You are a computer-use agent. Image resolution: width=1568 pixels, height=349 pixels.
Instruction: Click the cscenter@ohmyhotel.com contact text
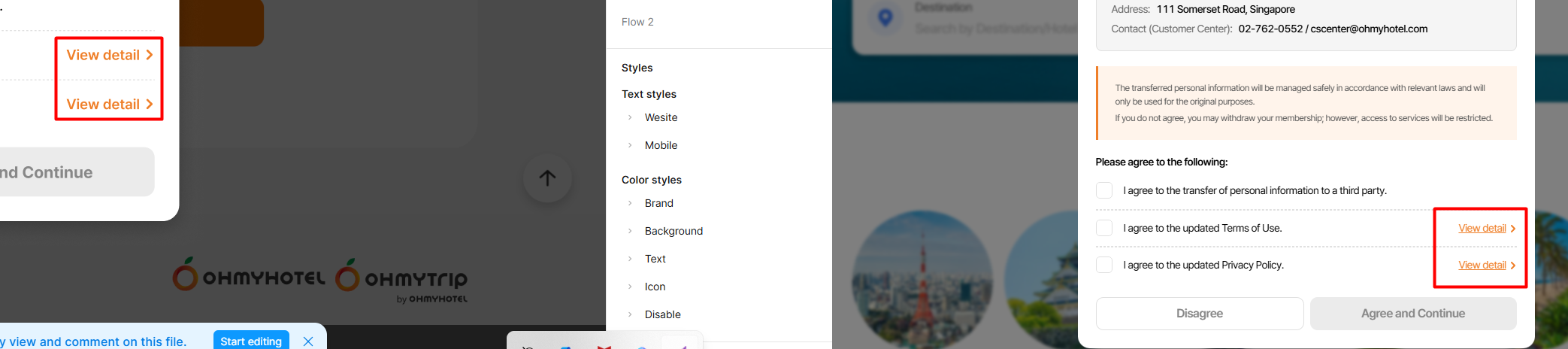[1369, 29]
